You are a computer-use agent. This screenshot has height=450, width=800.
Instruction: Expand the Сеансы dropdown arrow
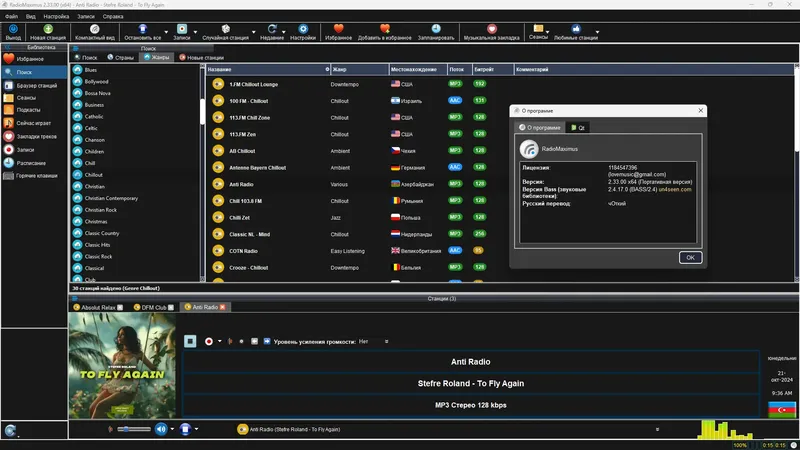(x=547, y=32)
